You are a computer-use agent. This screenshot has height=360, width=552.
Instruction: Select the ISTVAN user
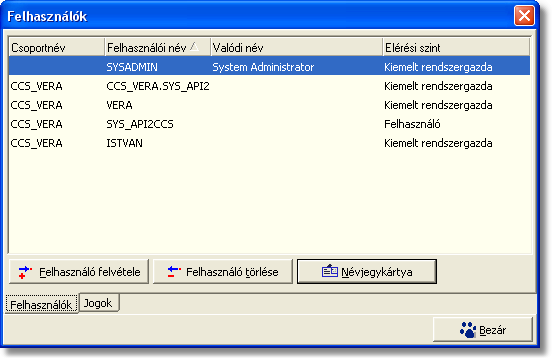click(125, 143)
